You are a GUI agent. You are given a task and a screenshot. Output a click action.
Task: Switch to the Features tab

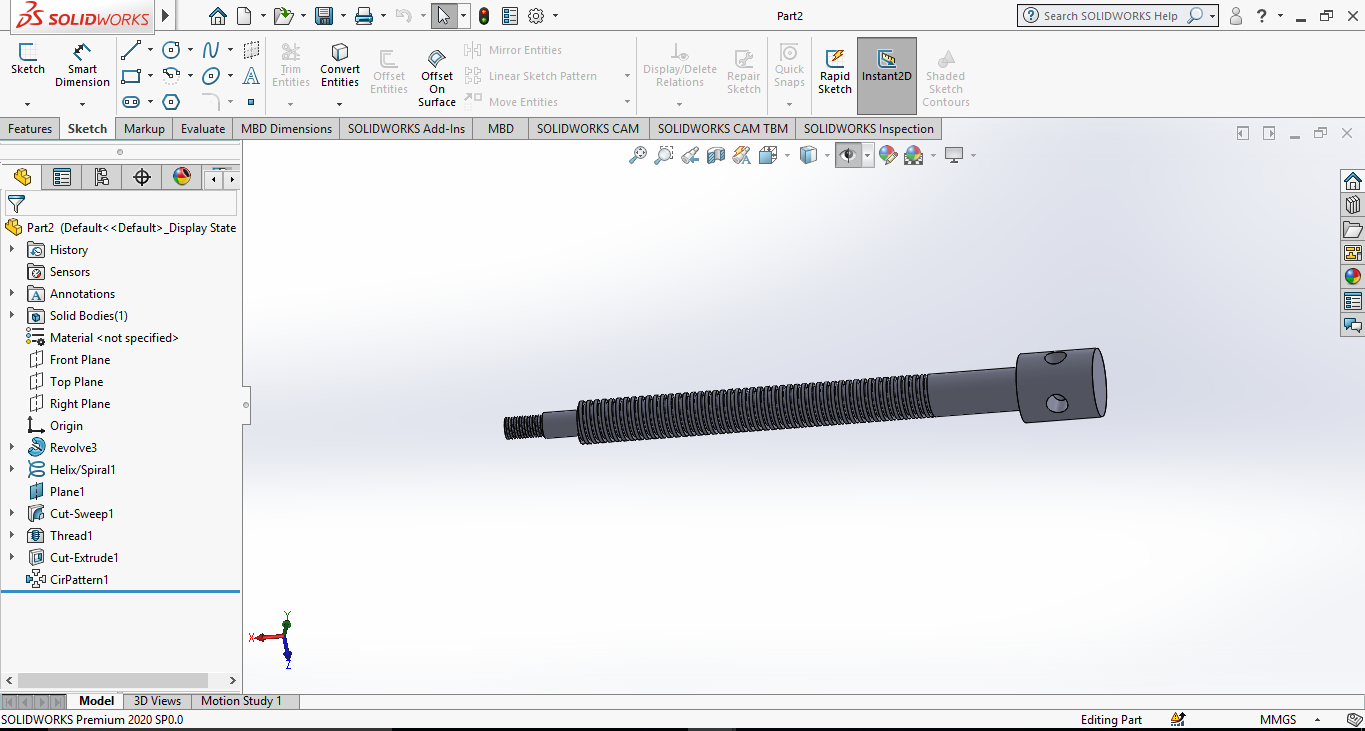(x=30, y=129)
